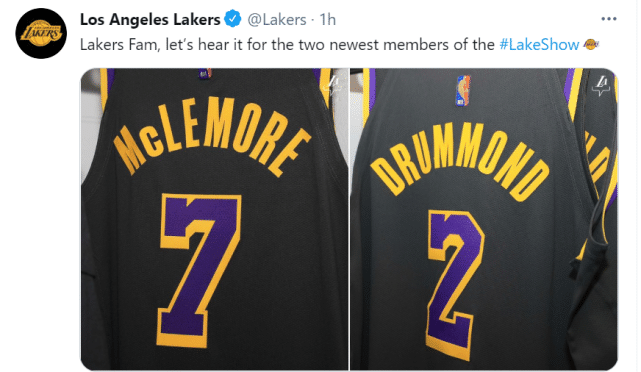Open the @Lakers handle link
Screen dimensions: 641x372
click(x=277, y=19)
